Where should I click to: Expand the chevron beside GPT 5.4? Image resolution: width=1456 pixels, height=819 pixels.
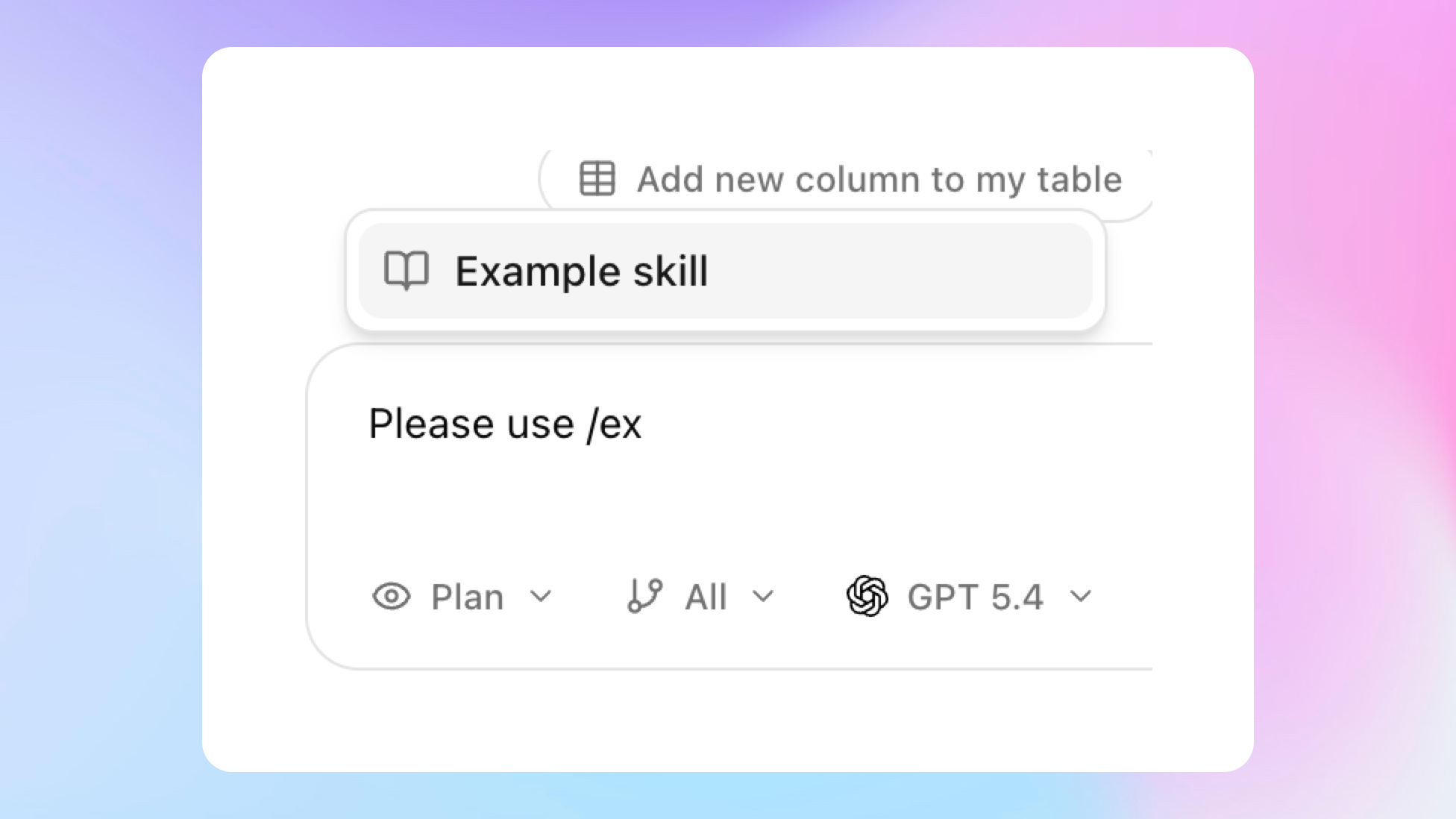1081,597
